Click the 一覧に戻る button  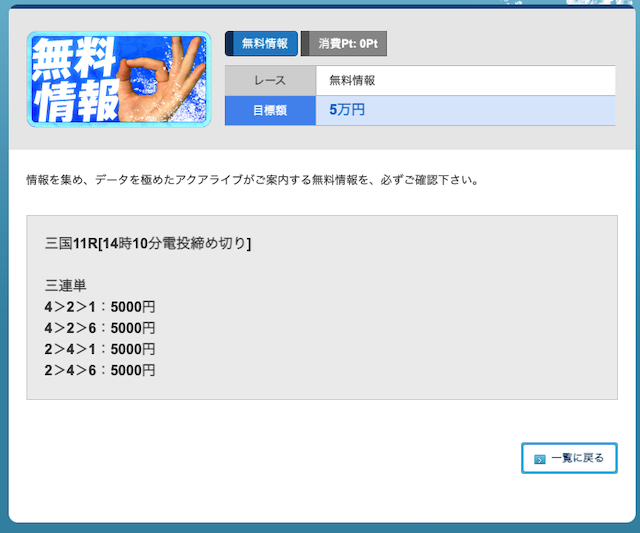[x=569, y=458]
